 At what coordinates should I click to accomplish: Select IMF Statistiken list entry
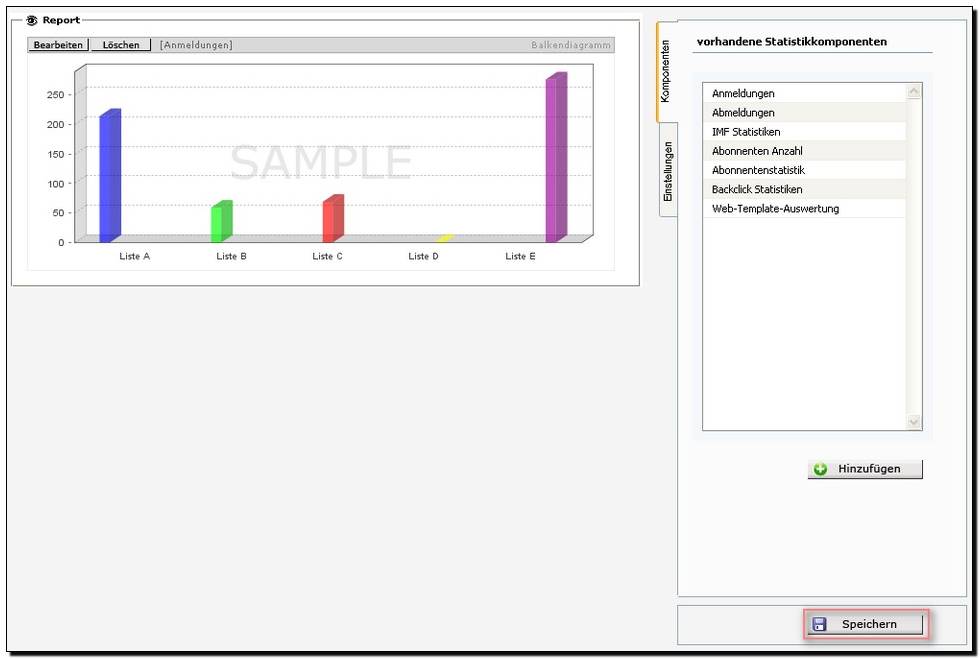804,132
